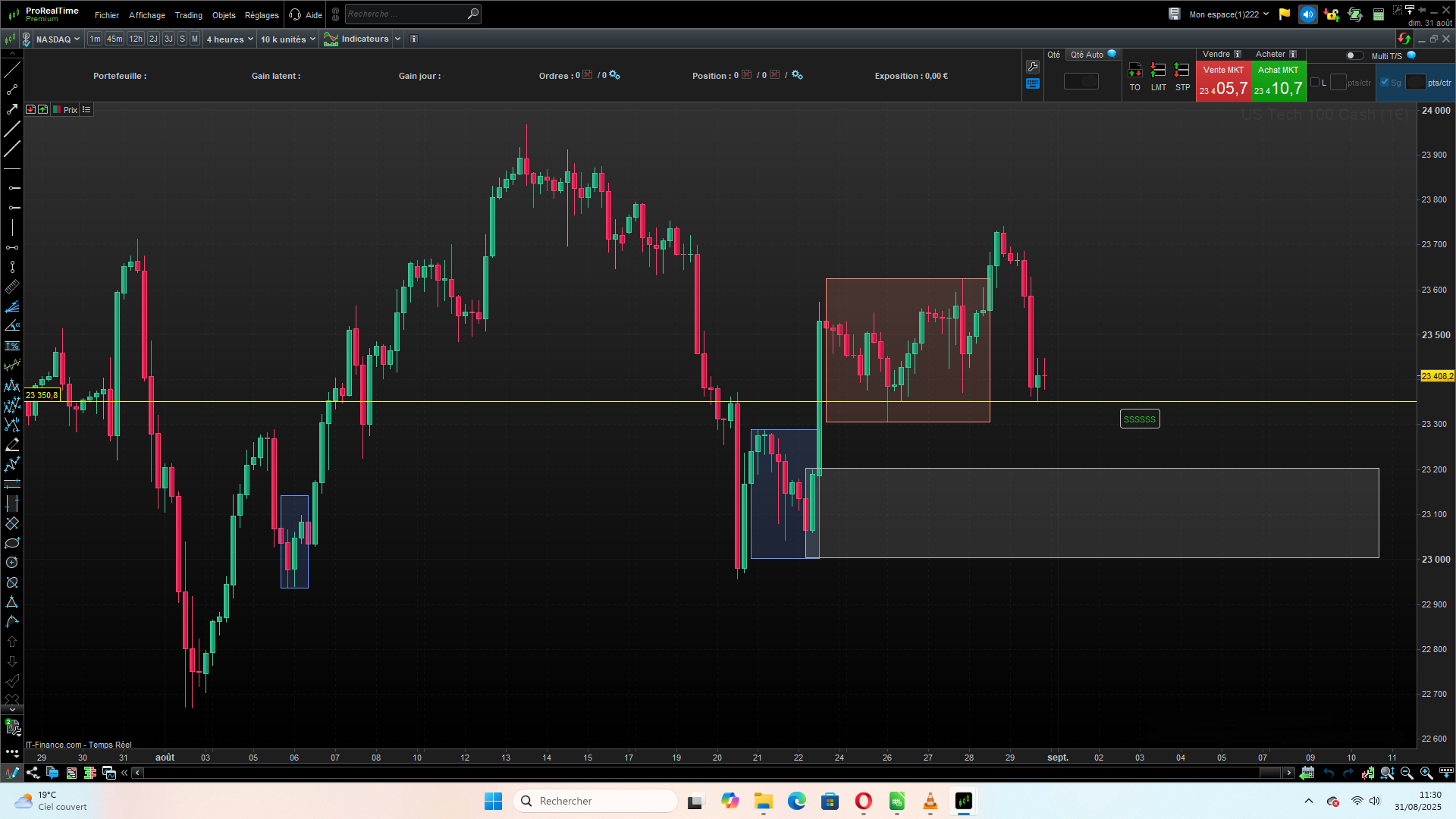Open the wrench settings icon in order panel

coord(1032,67)
